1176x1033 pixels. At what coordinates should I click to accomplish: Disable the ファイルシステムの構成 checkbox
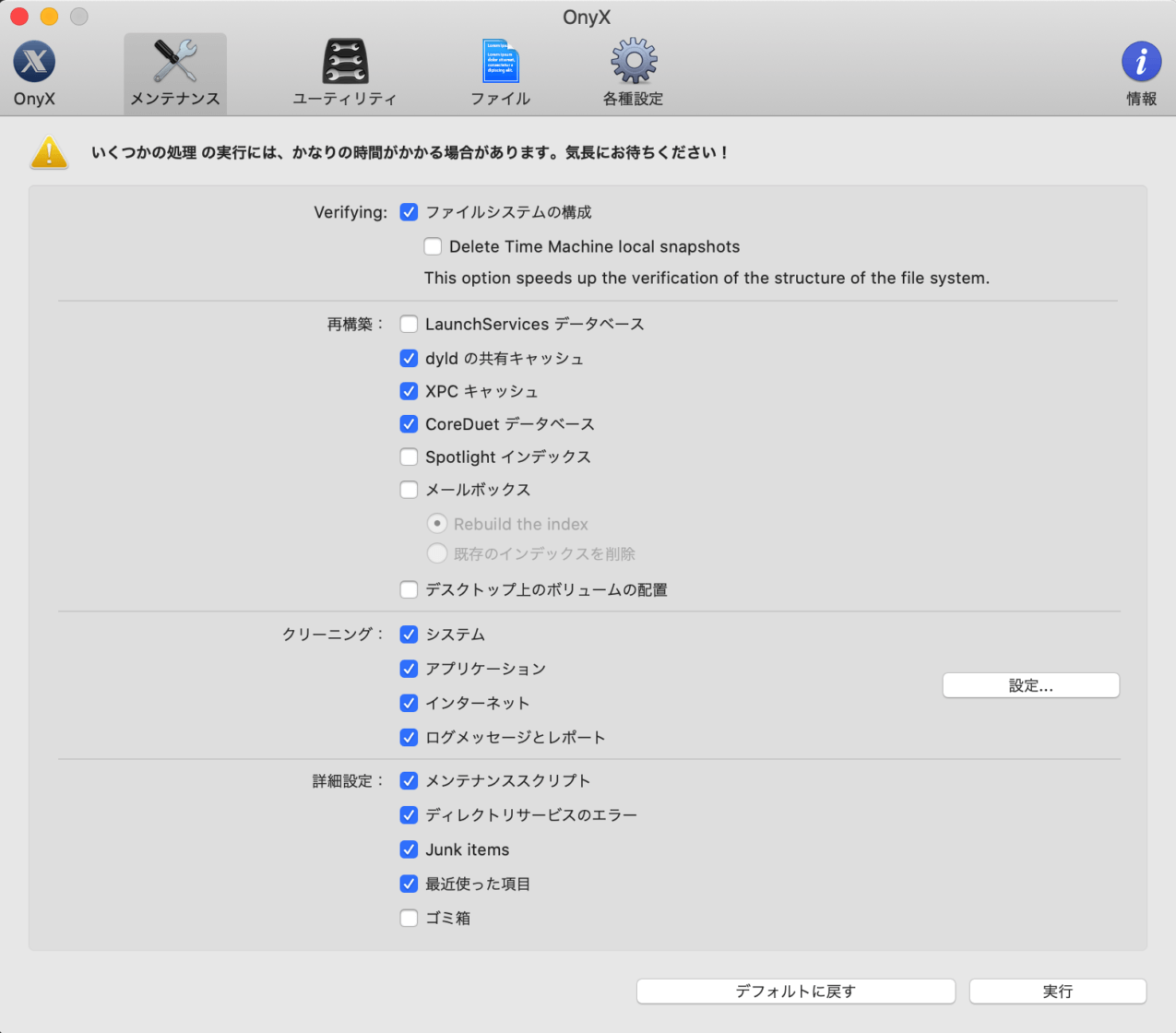(409, 212)
